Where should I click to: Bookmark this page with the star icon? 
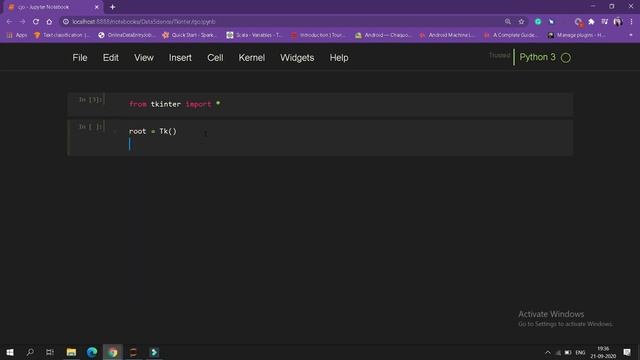point(521,22)
